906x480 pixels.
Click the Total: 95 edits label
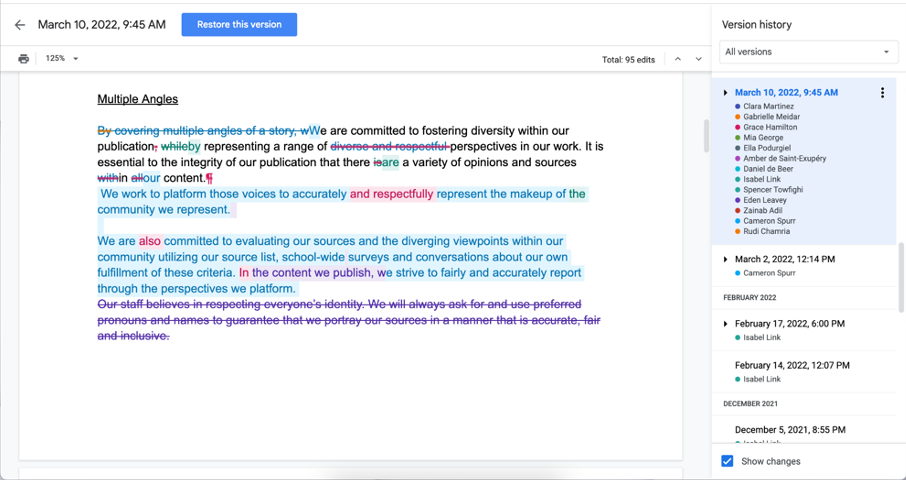[629, 59]
